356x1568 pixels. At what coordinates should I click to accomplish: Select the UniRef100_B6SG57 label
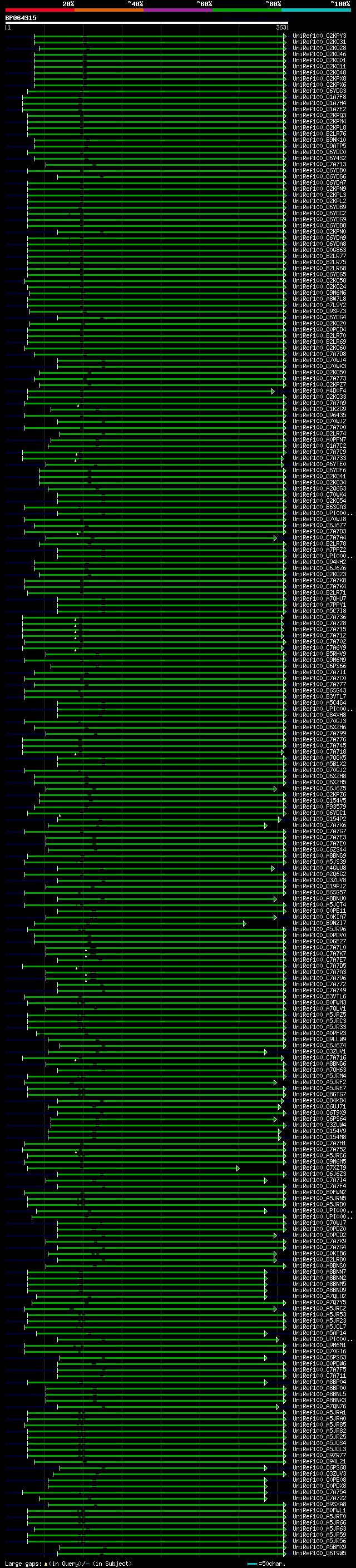pos(319,892)
